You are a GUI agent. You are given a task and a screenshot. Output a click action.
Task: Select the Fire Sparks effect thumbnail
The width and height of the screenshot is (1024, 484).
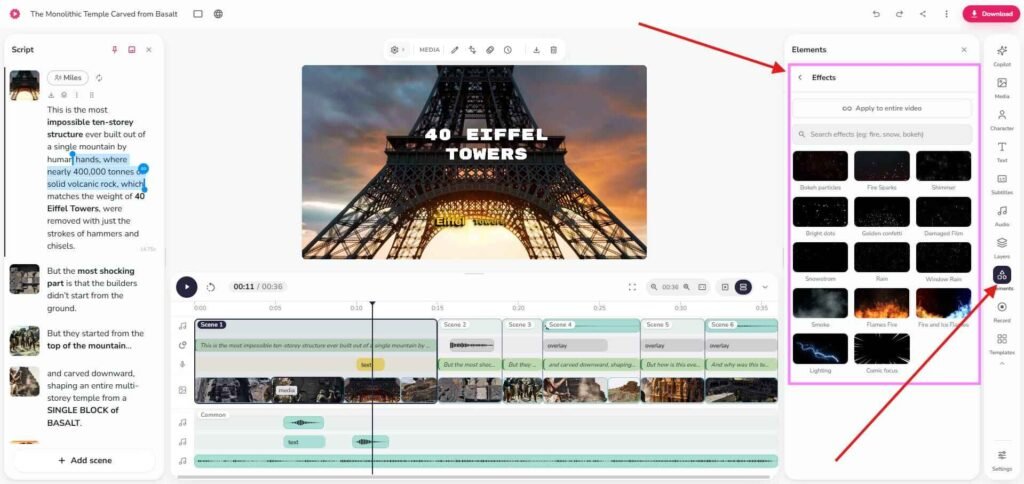coord(882,166)
